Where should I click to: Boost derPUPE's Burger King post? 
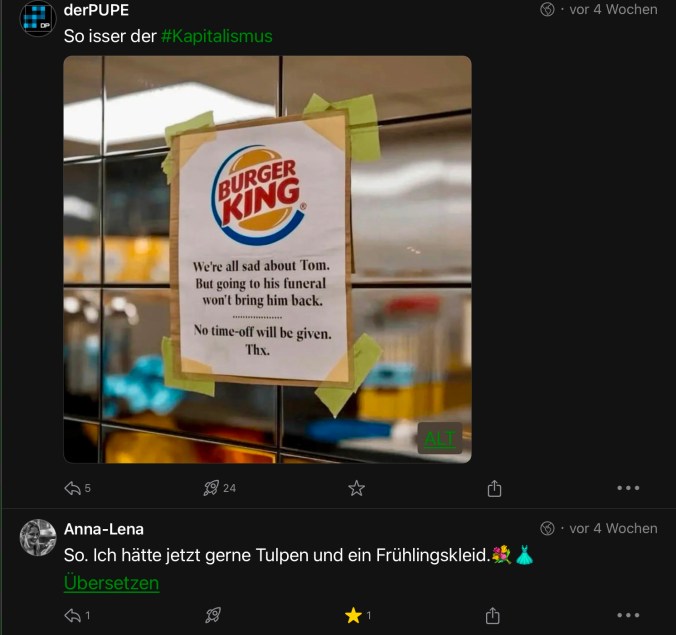pos(211,488)
